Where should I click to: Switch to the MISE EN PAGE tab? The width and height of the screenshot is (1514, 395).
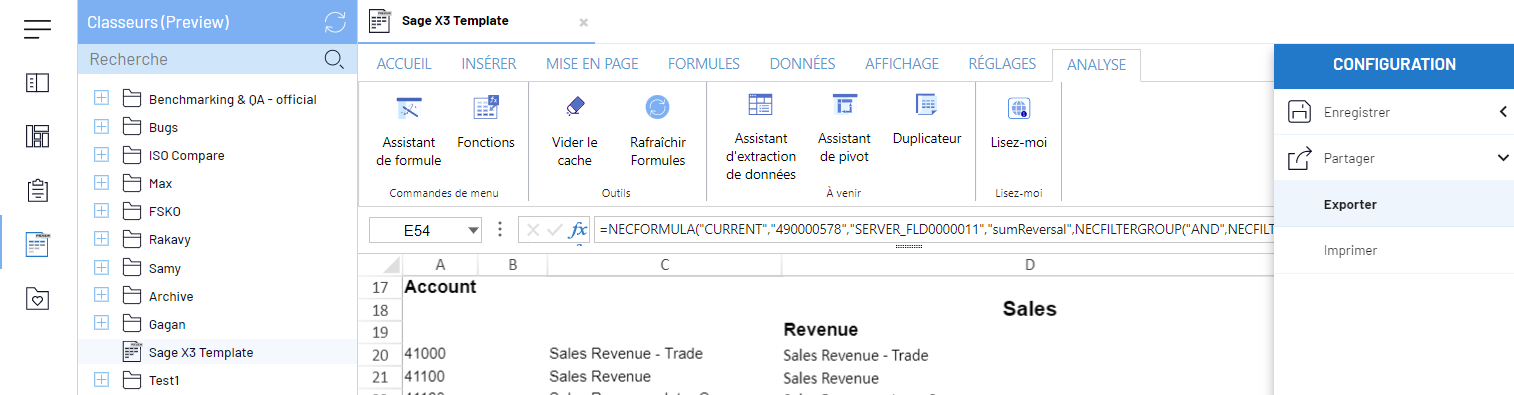[x=592, y=64]
